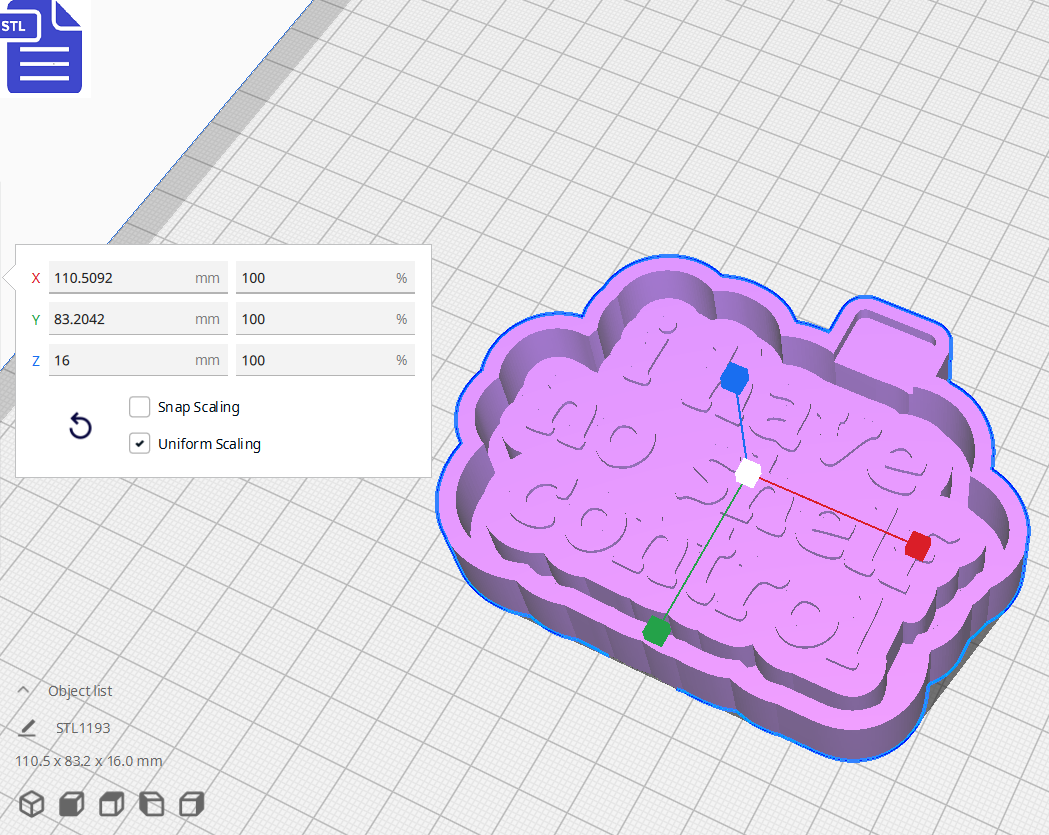Image resolution: width=1049 pixels, height=835 pixels.
Task: Click the white center scale handle
Action: (x=746, y=474)
